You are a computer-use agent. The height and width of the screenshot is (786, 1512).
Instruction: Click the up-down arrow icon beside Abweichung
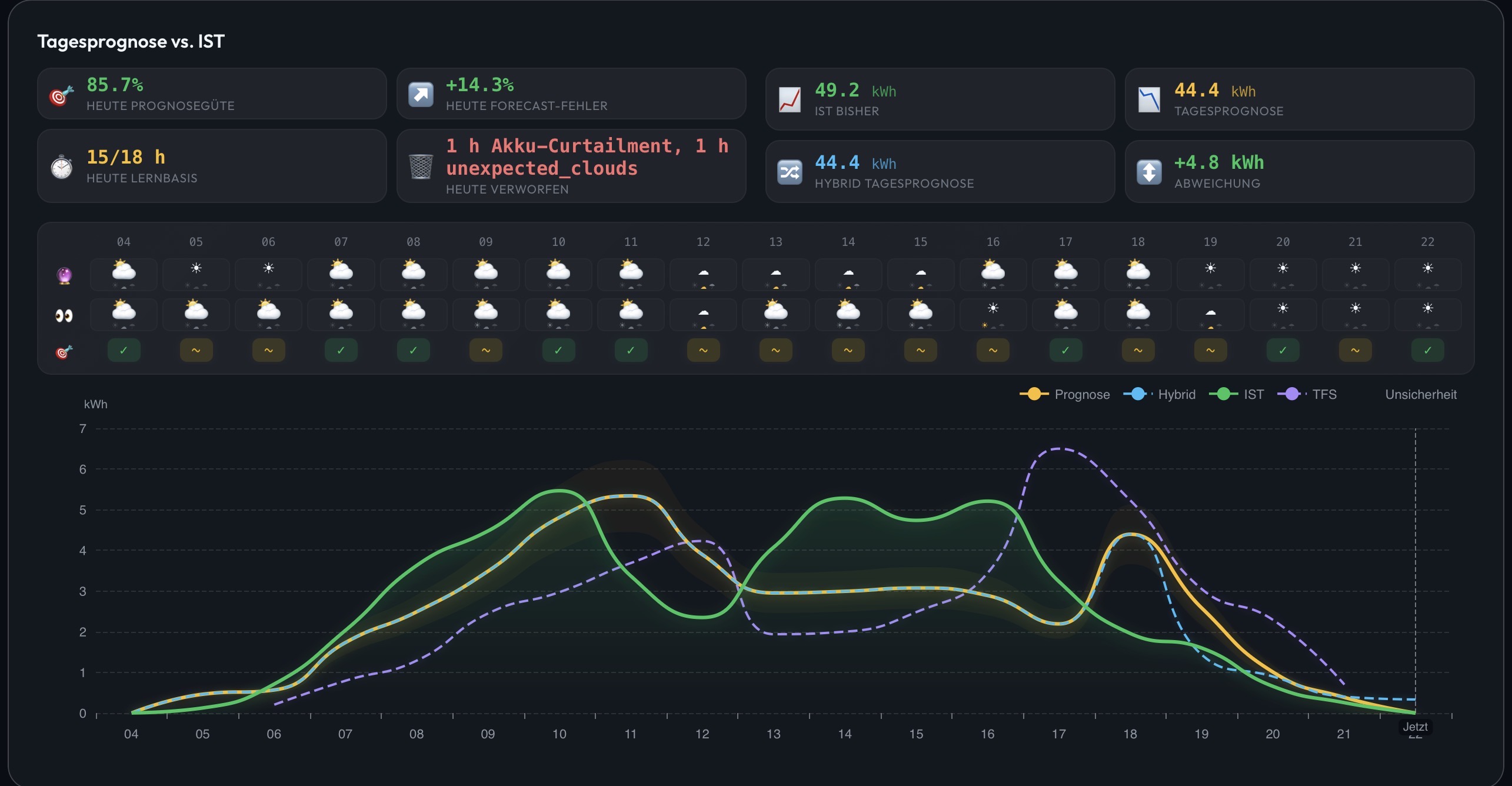(x=1149, y=172)
